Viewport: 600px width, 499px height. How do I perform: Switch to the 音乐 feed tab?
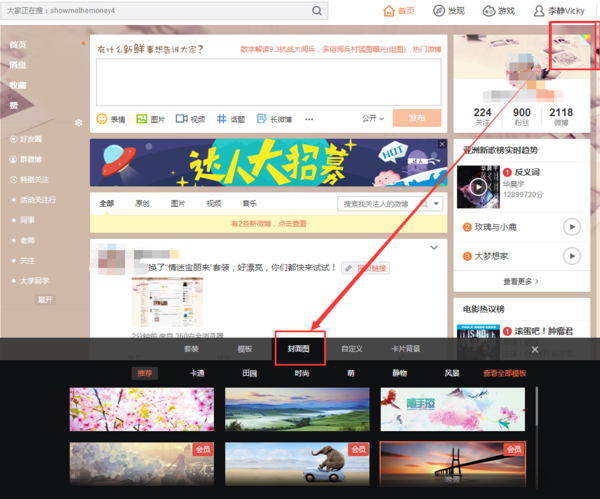[249, 203]
